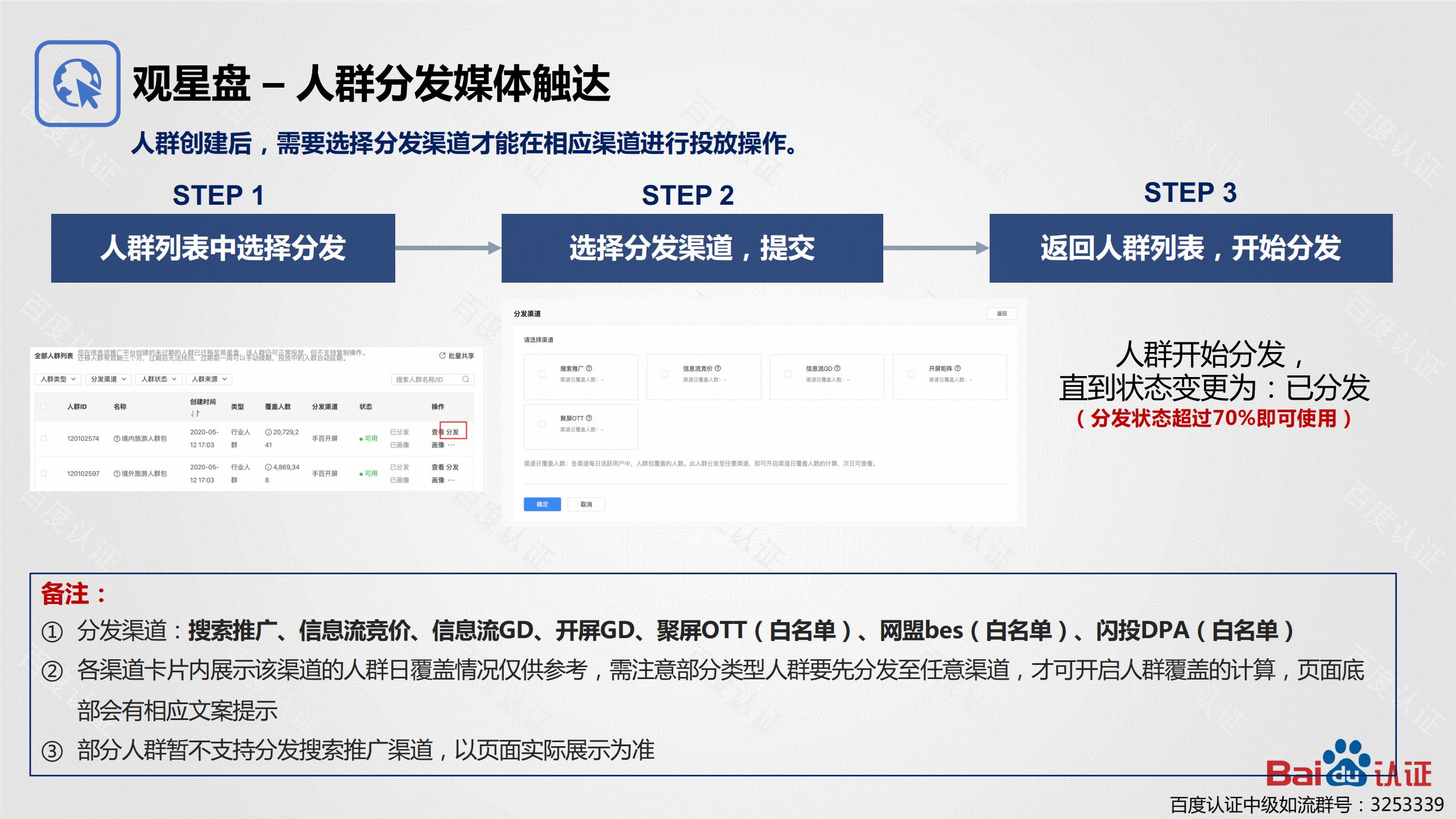
Task: Click the 名称 column header
Action: tap(120, 407)
